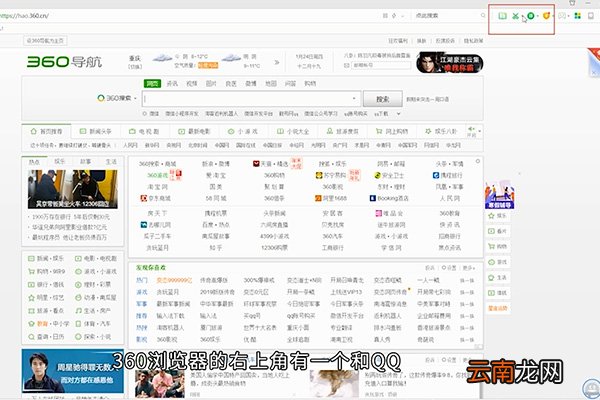This screenshot has height=400, width=600.
Task: Open the 工商银行 link
Action: [x=333, y=248]
